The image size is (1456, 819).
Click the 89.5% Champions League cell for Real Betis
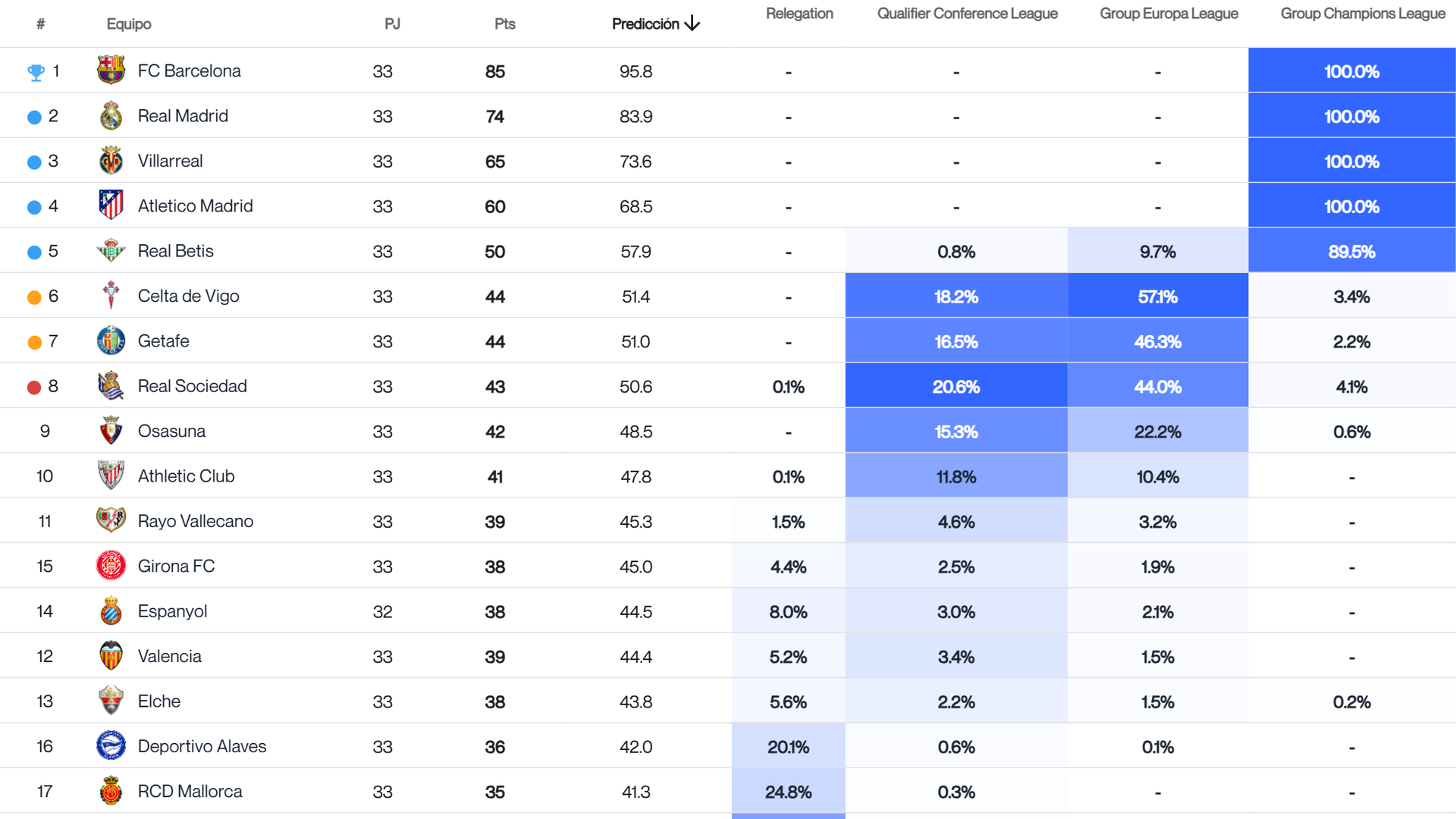[1351, 250]
